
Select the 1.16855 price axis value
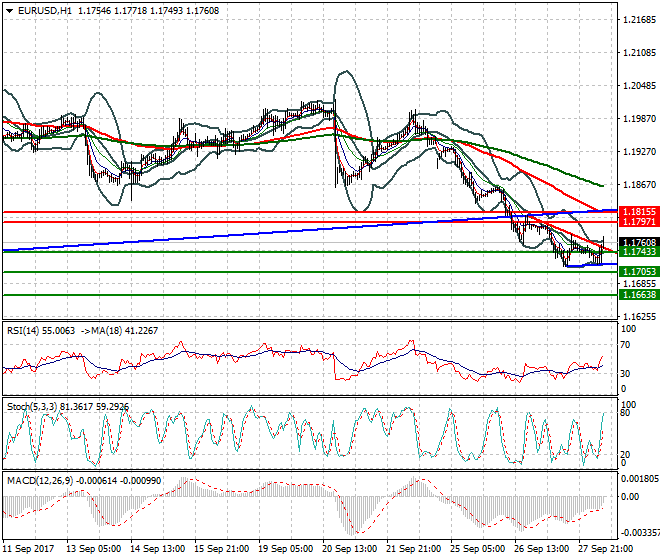[639, 283]
